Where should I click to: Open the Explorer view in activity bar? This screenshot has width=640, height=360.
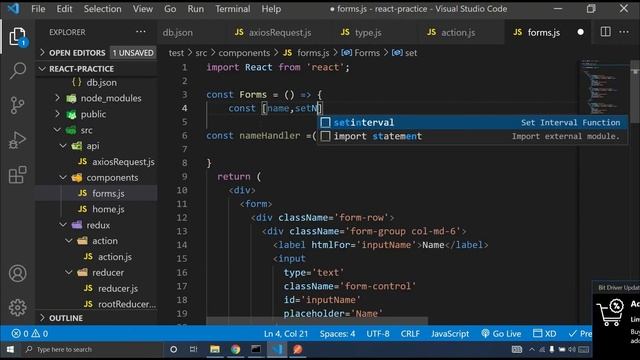pyautogui.click(x=17, y=37)
